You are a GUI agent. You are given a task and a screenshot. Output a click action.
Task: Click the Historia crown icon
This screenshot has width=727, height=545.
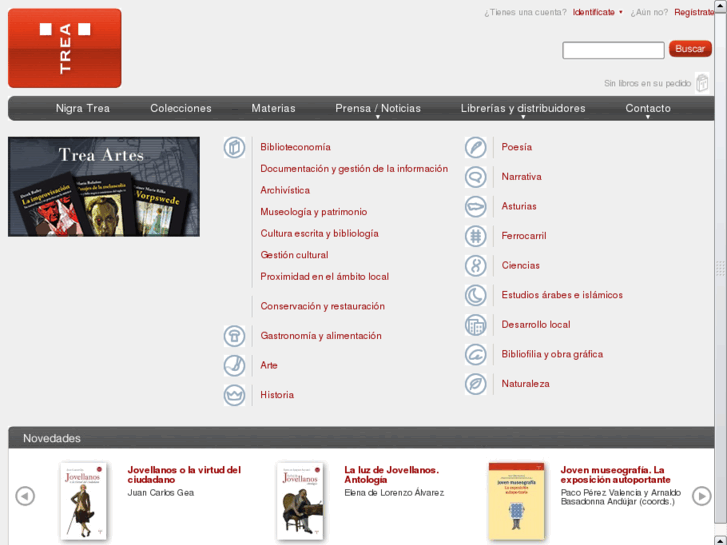click(x=235, y=396)
